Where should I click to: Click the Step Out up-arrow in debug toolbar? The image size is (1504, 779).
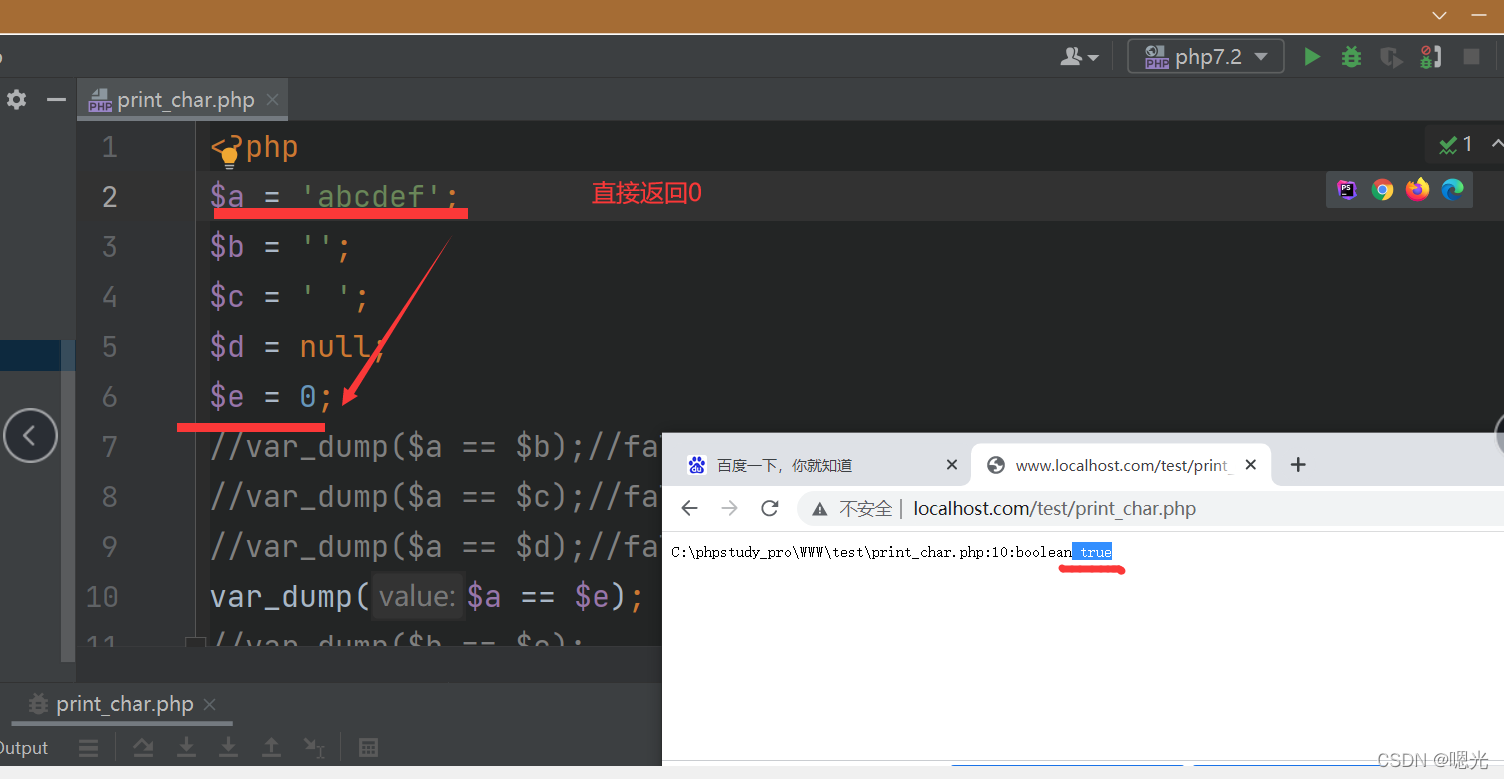pos(271,748)
